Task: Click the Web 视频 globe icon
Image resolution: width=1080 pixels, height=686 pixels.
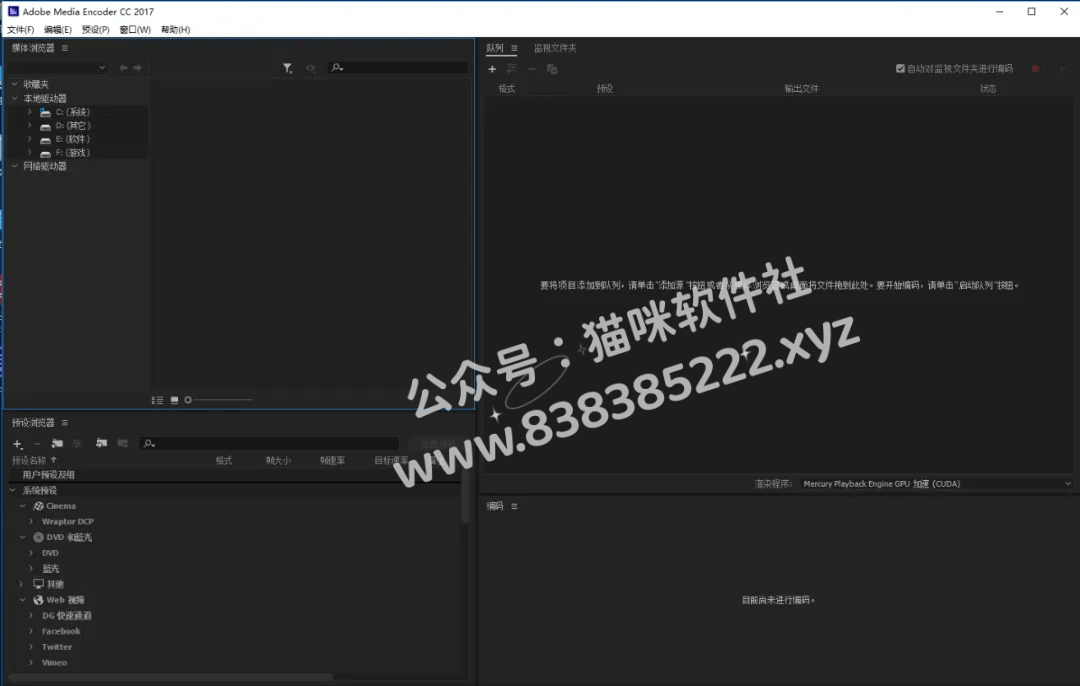Action: click(39, 601)
